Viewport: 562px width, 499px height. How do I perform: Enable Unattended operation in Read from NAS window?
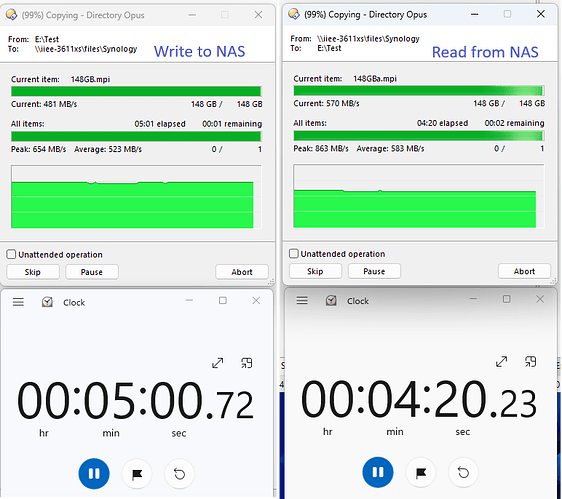[294, 253]
